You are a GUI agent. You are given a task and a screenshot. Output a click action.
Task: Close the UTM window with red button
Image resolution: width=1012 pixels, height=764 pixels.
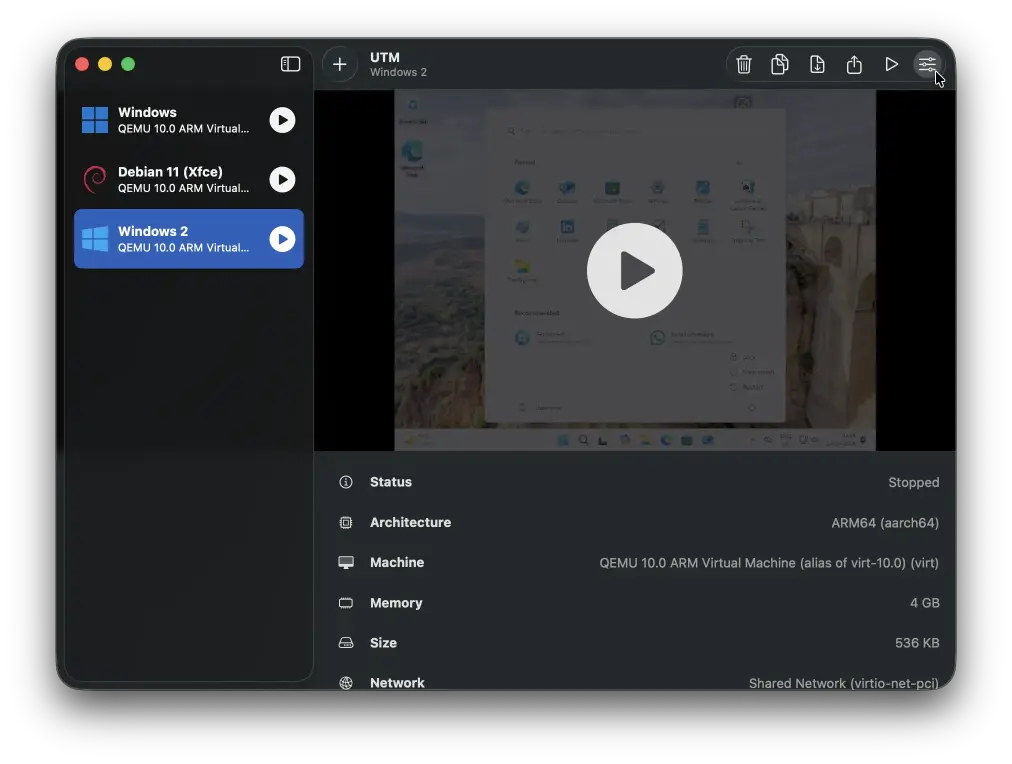point(82,64)
